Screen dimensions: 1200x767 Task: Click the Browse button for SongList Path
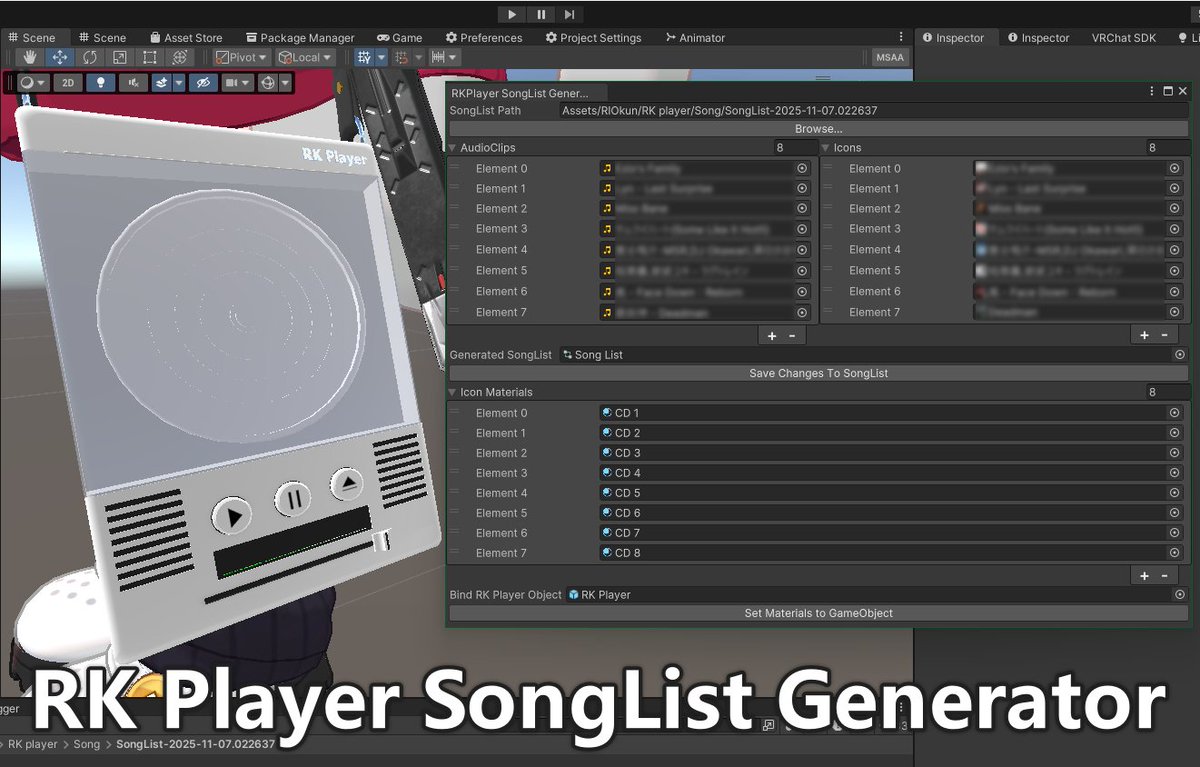tap(819, 128)
